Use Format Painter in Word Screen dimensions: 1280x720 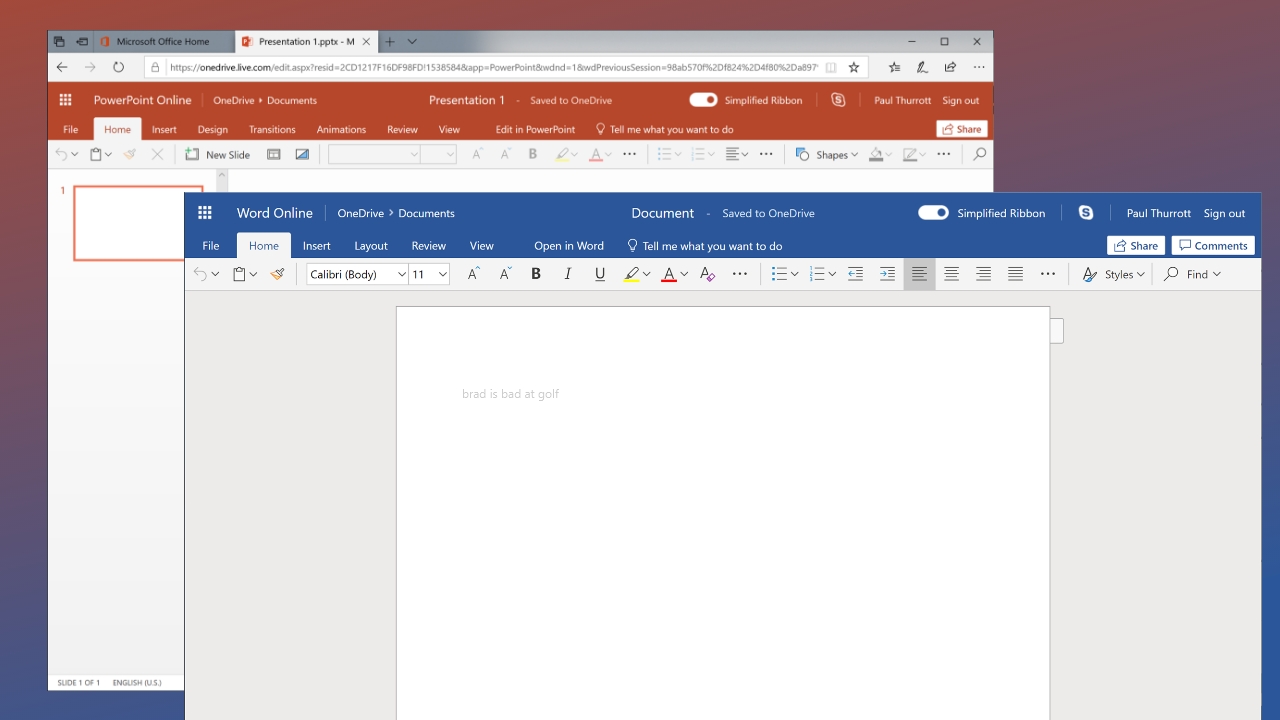(278, 274)
